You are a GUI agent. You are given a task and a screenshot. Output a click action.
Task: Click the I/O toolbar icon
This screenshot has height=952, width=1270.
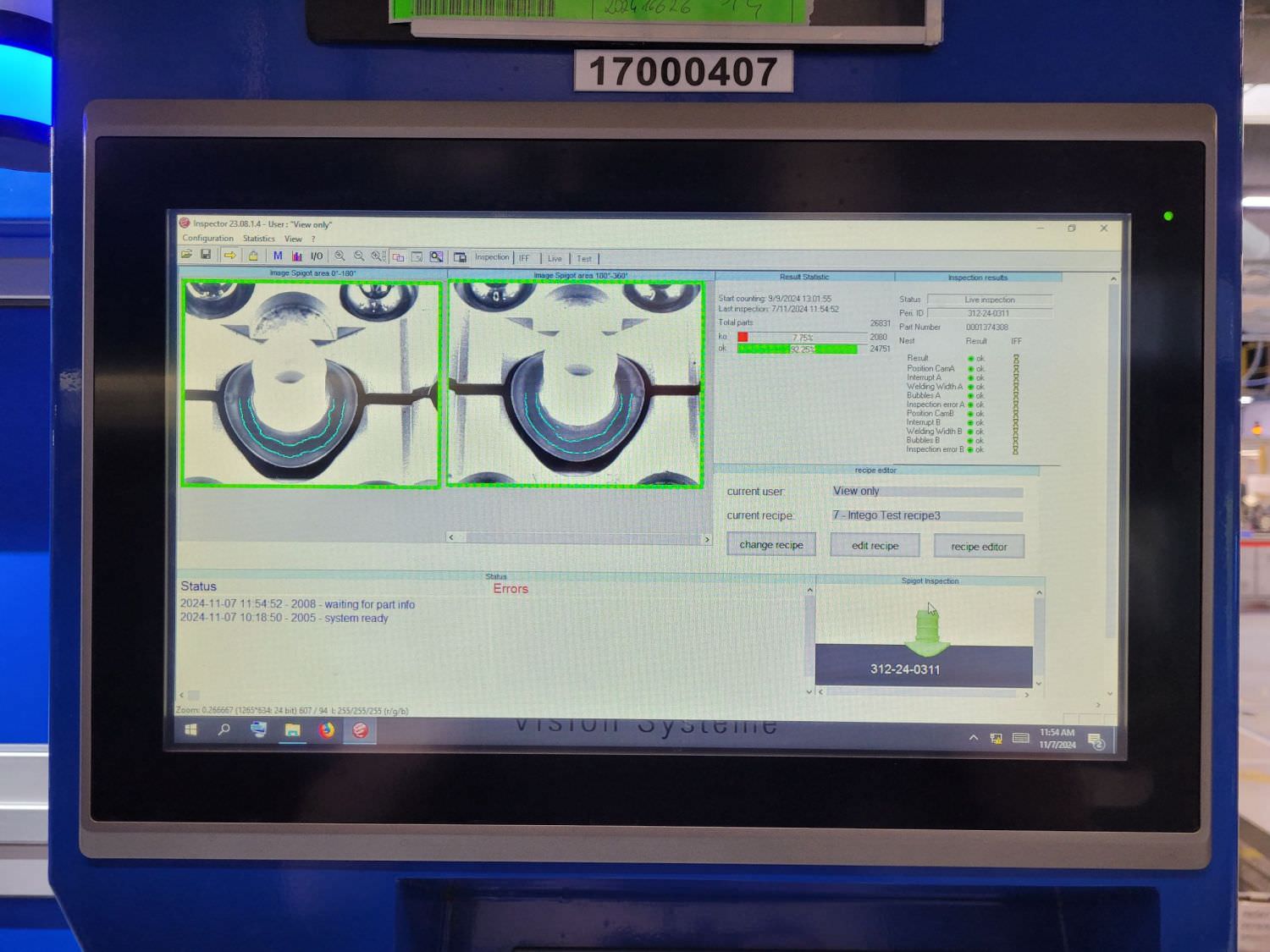(317, 256)
